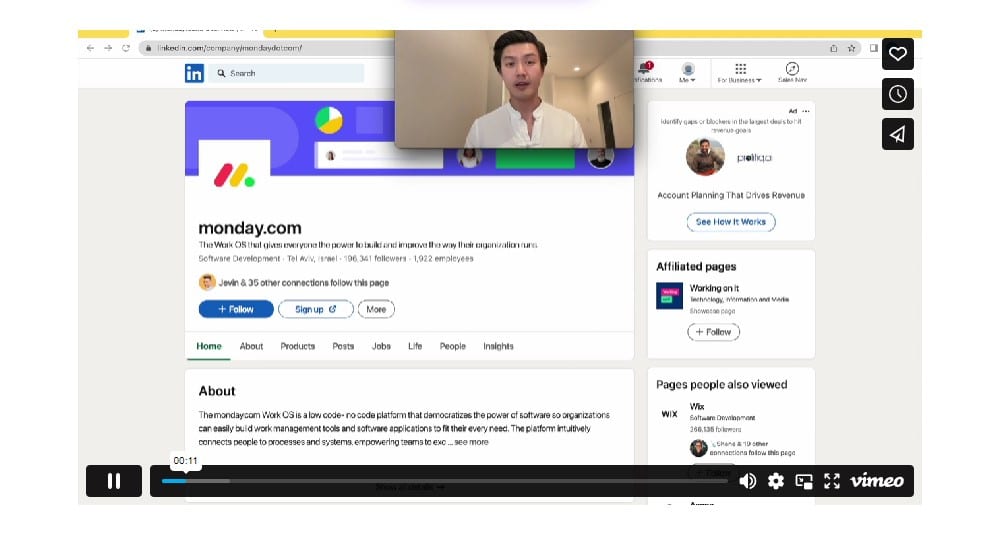The image size is (1005, 544).
Task: Open the video settings gear
Action: (x=775, y=481)
